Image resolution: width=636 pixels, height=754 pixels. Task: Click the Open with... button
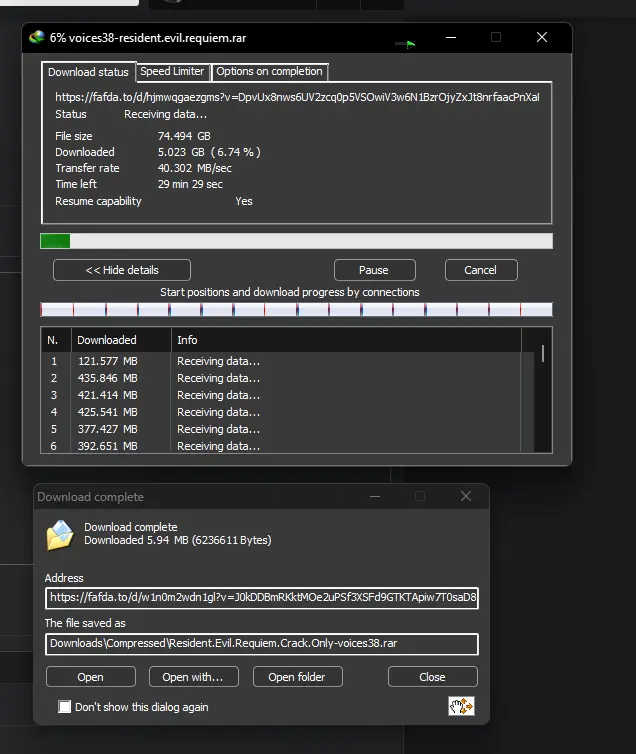click(193, 677)
